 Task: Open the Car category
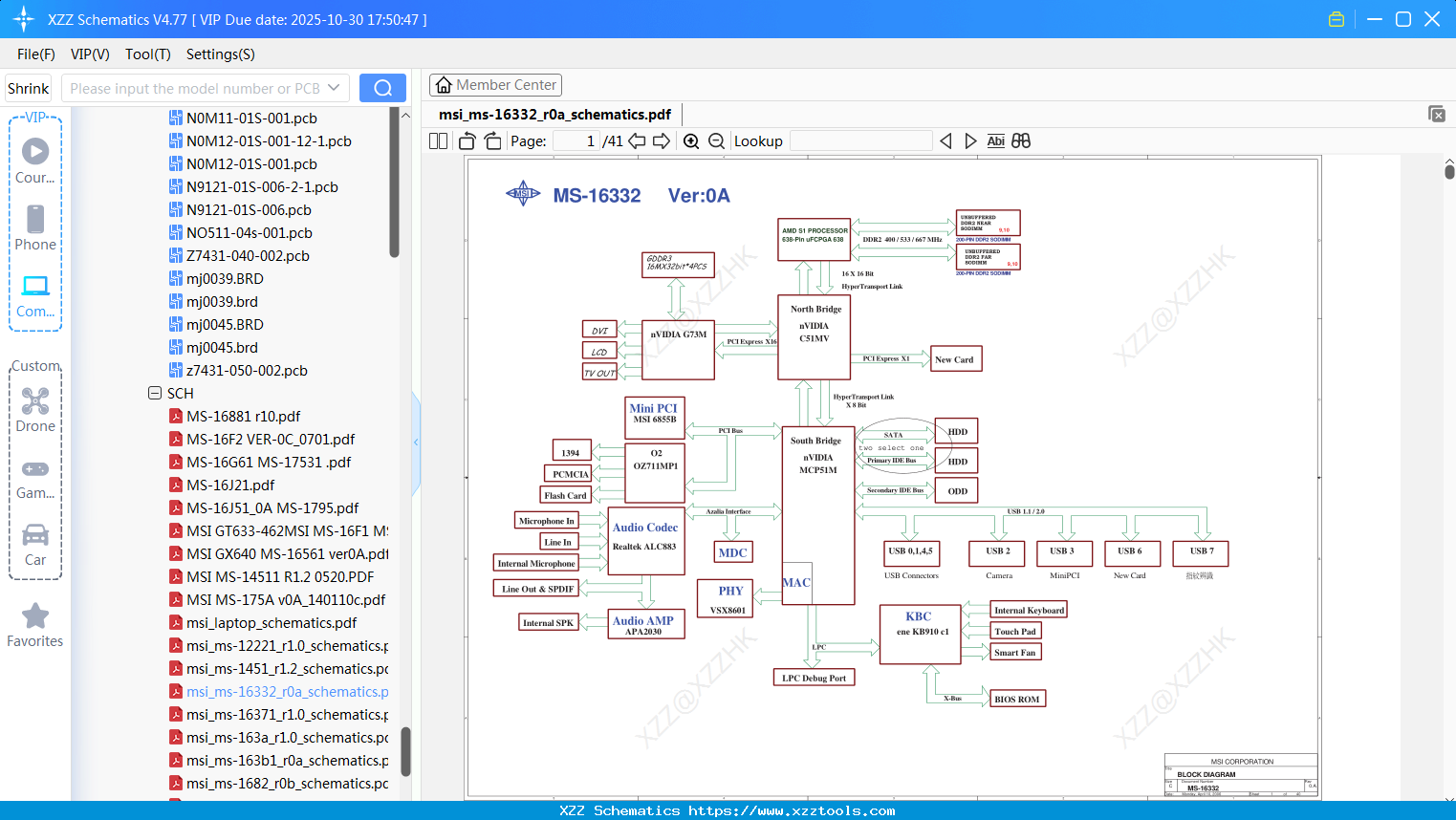35,544
